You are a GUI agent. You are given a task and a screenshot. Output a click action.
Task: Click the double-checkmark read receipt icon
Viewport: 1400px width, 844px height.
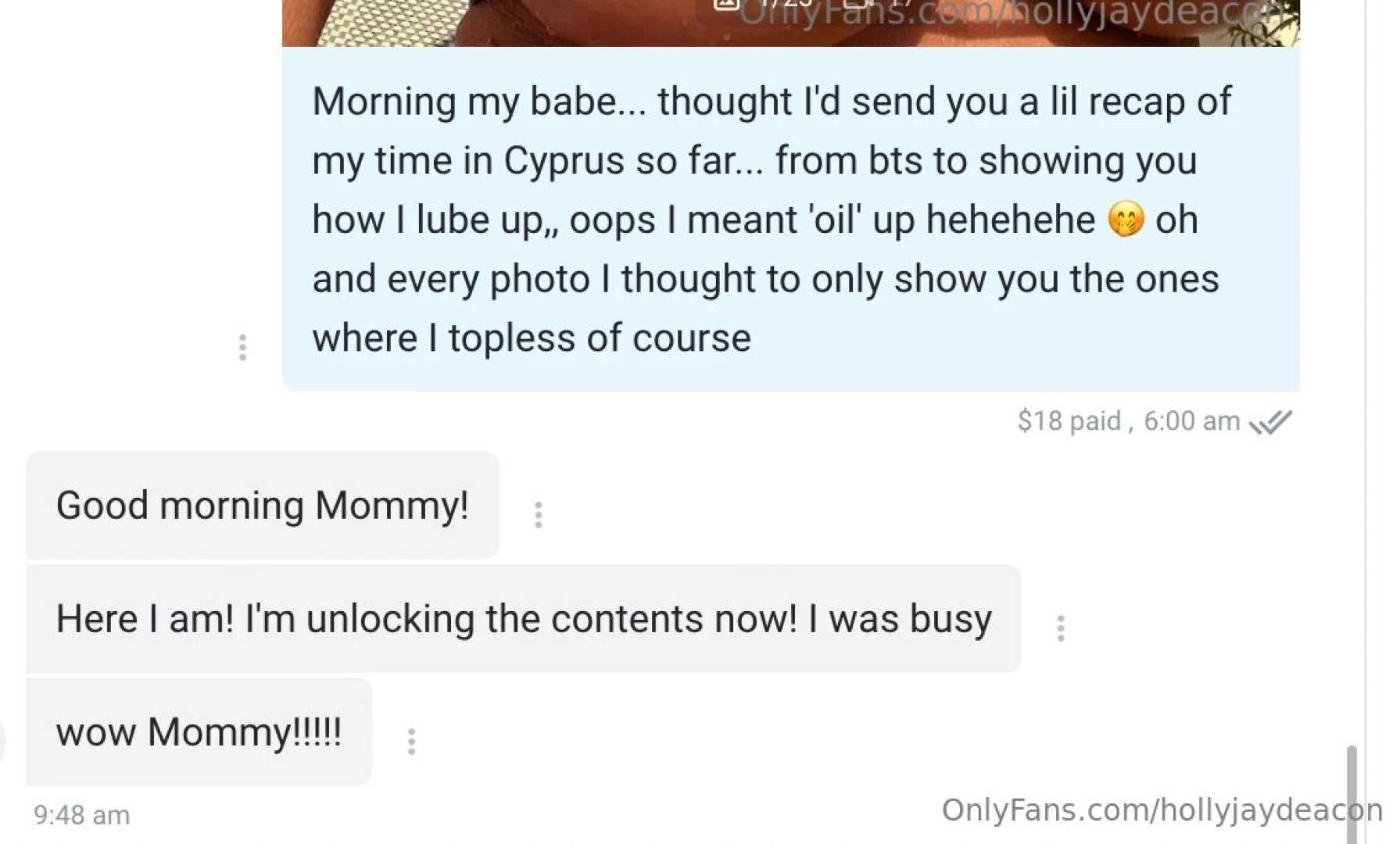pos(1270,422)
